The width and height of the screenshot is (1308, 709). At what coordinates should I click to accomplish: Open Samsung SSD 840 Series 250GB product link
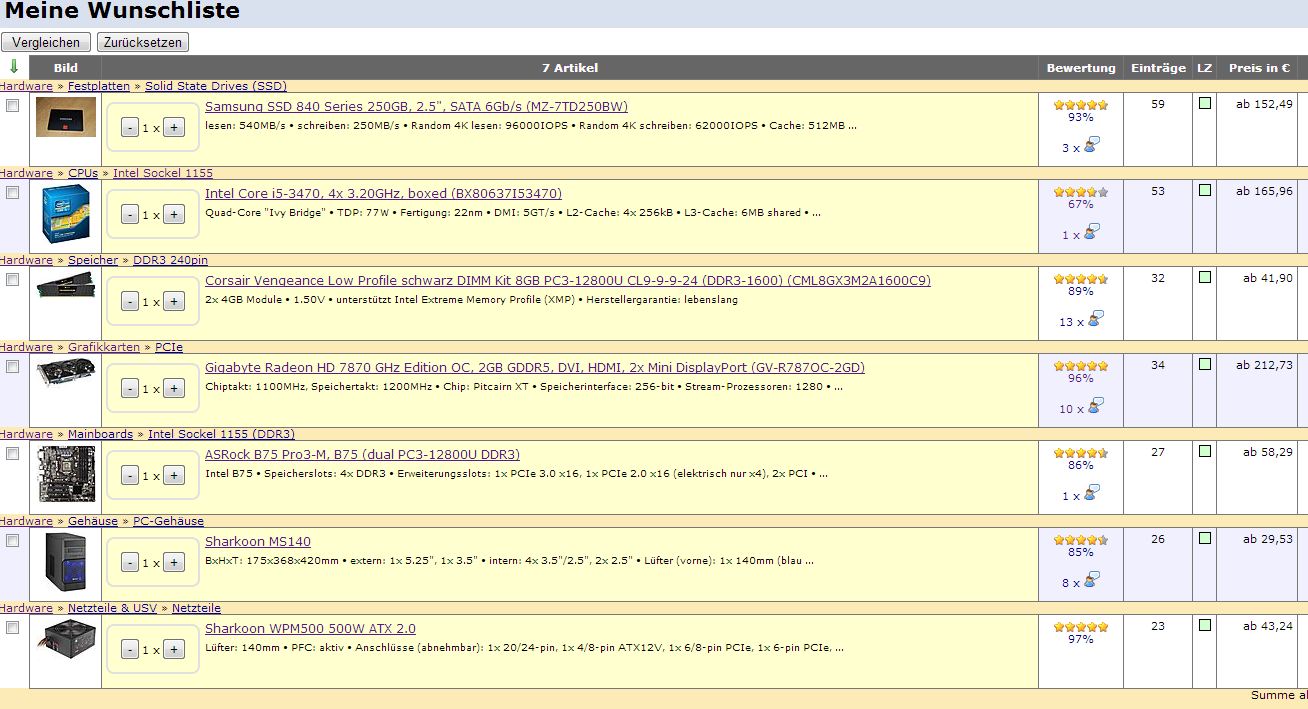pos(416,106)
